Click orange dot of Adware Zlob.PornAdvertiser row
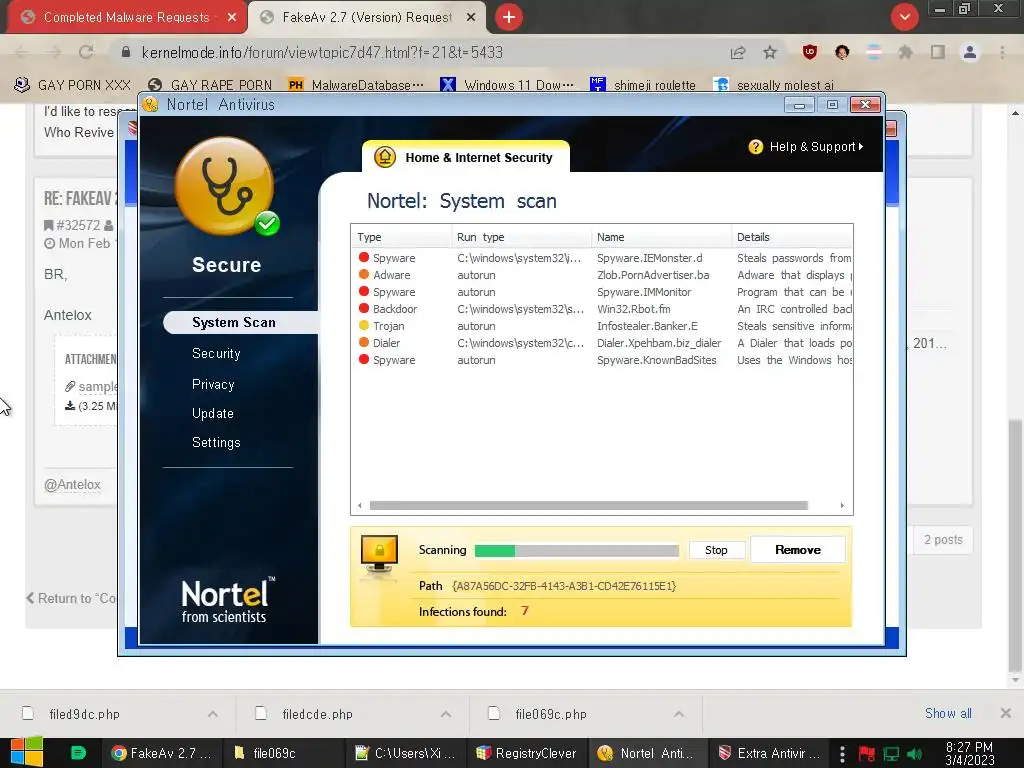 click(364, 274)
